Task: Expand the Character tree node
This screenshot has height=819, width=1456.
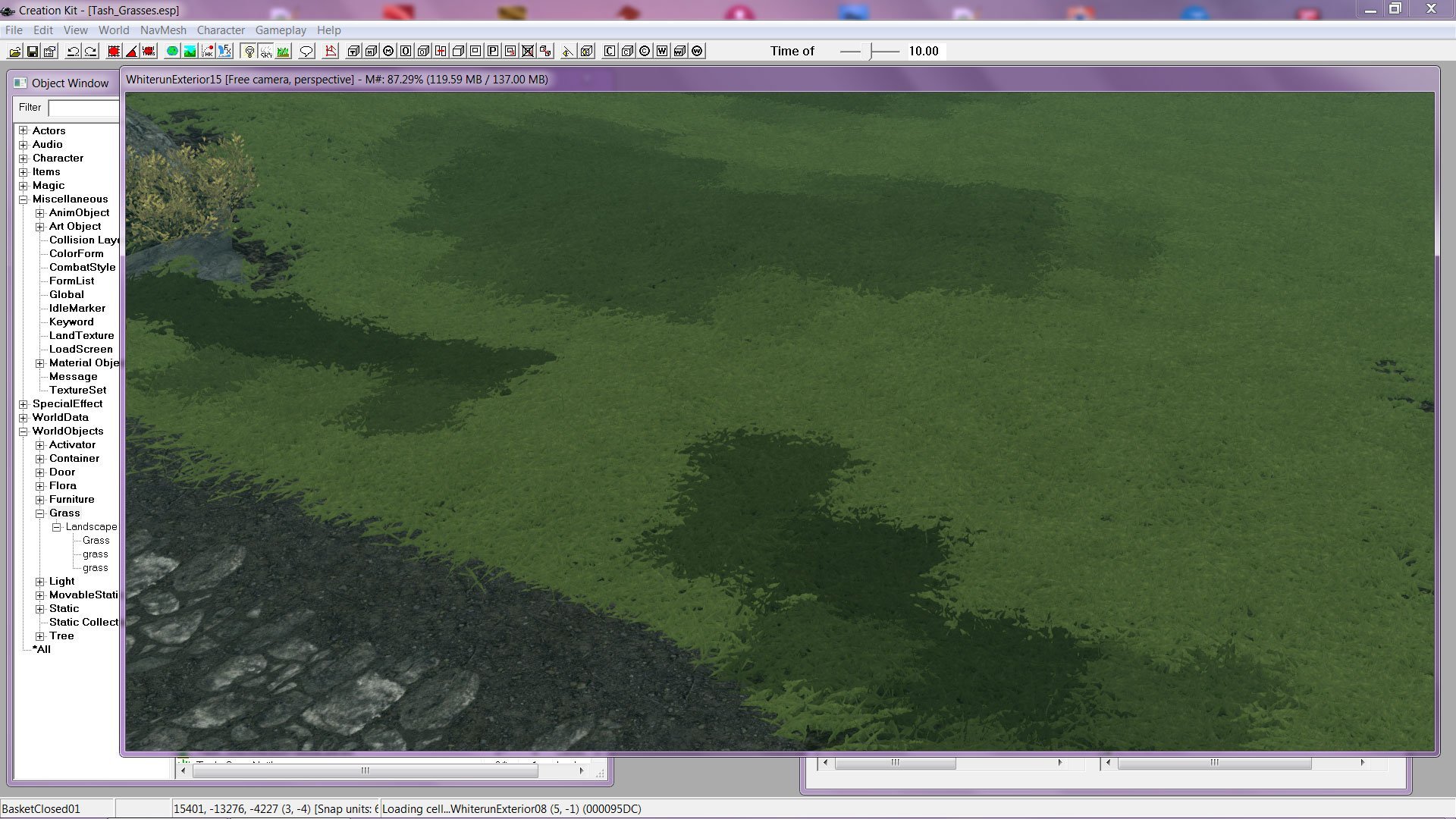Action: click(x=24, y=158)
